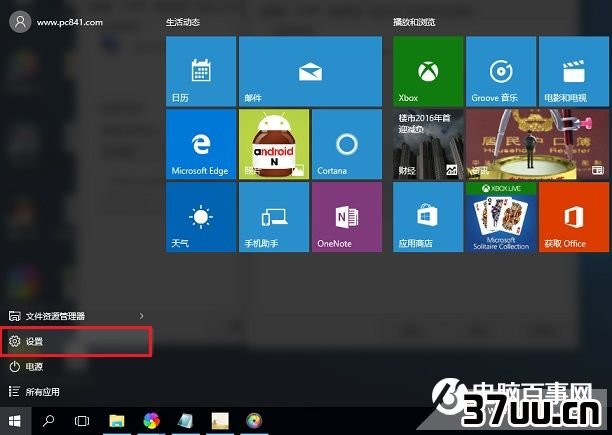Click the picture thumbnail taskbar app
This screenshot has height=435, width=612.
220,421
